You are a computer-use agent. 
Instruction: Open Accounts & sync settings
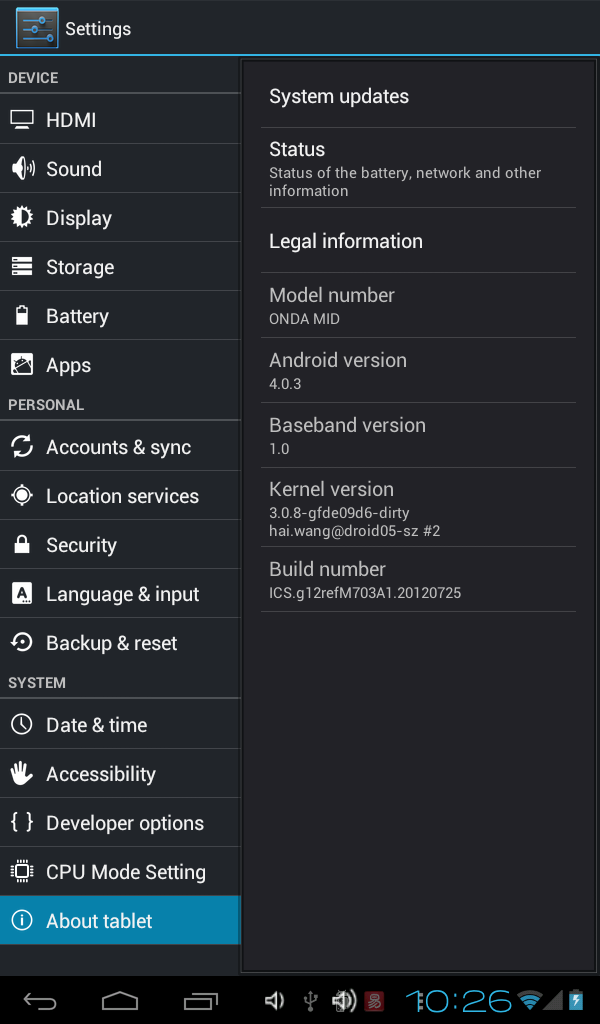pyautogui.click(x=120, y=447)
